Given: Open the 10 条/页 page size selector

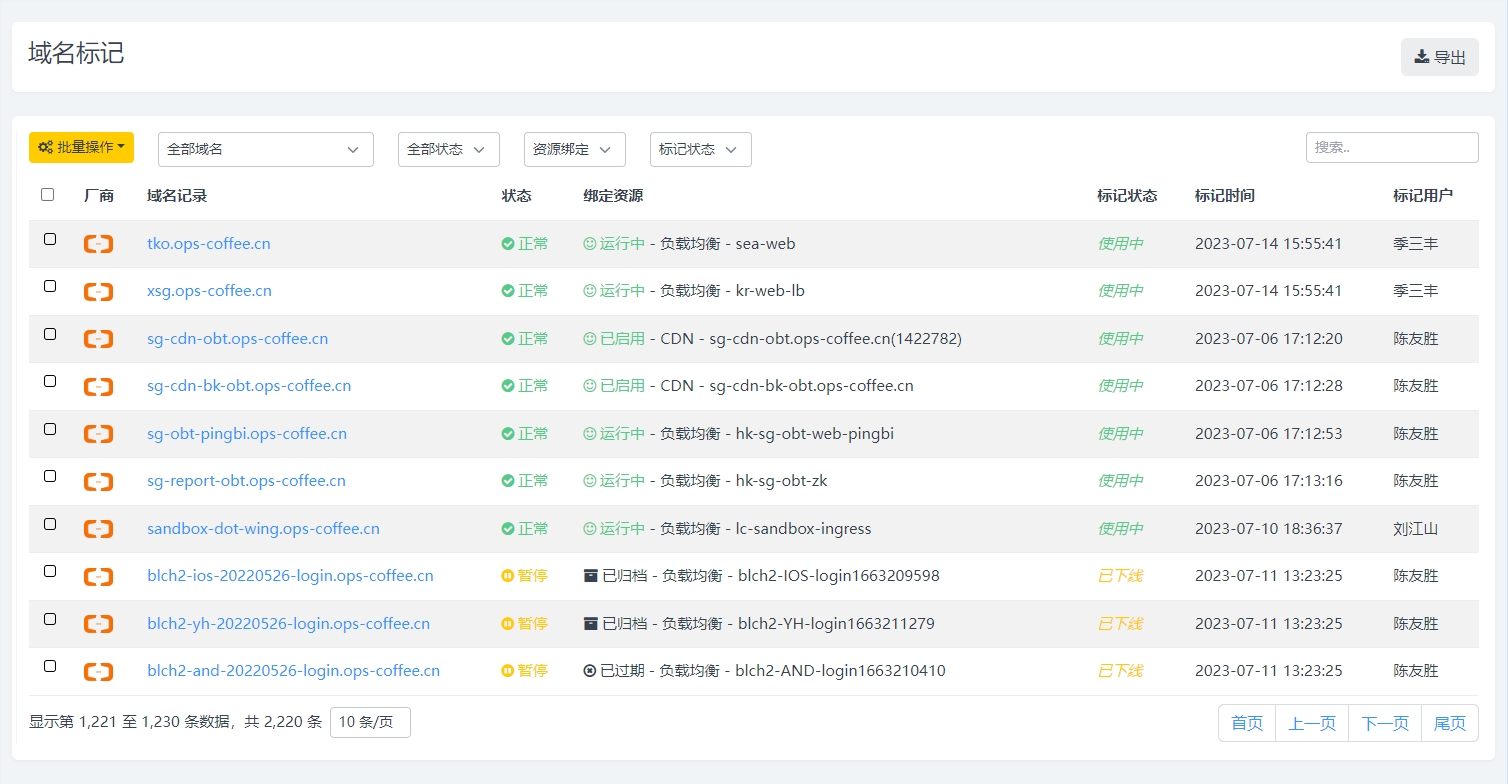Looking at the screenshot, I should [370, 723].
